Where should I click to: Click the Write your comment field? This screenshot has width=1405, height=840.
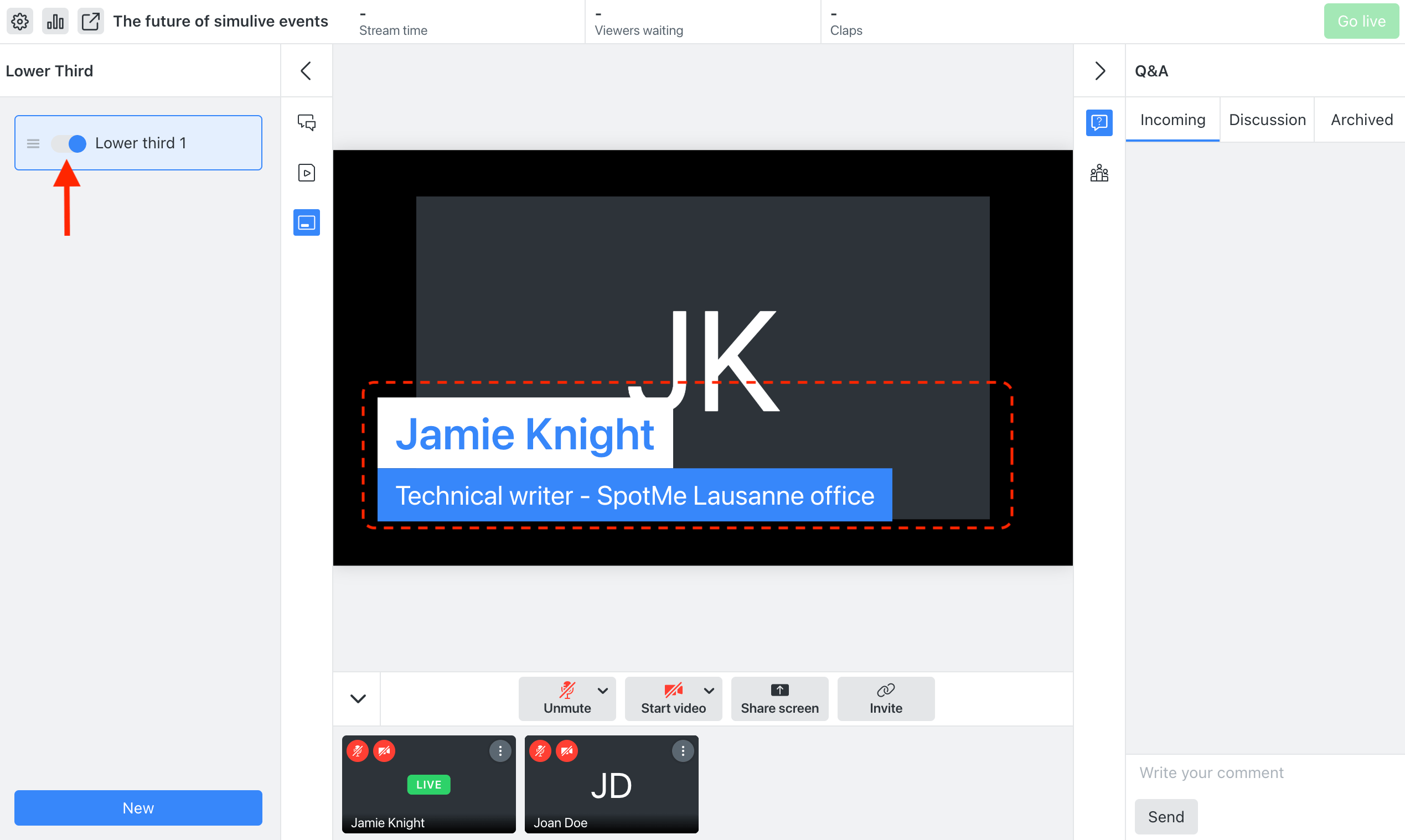click(x=1210, y=772)
